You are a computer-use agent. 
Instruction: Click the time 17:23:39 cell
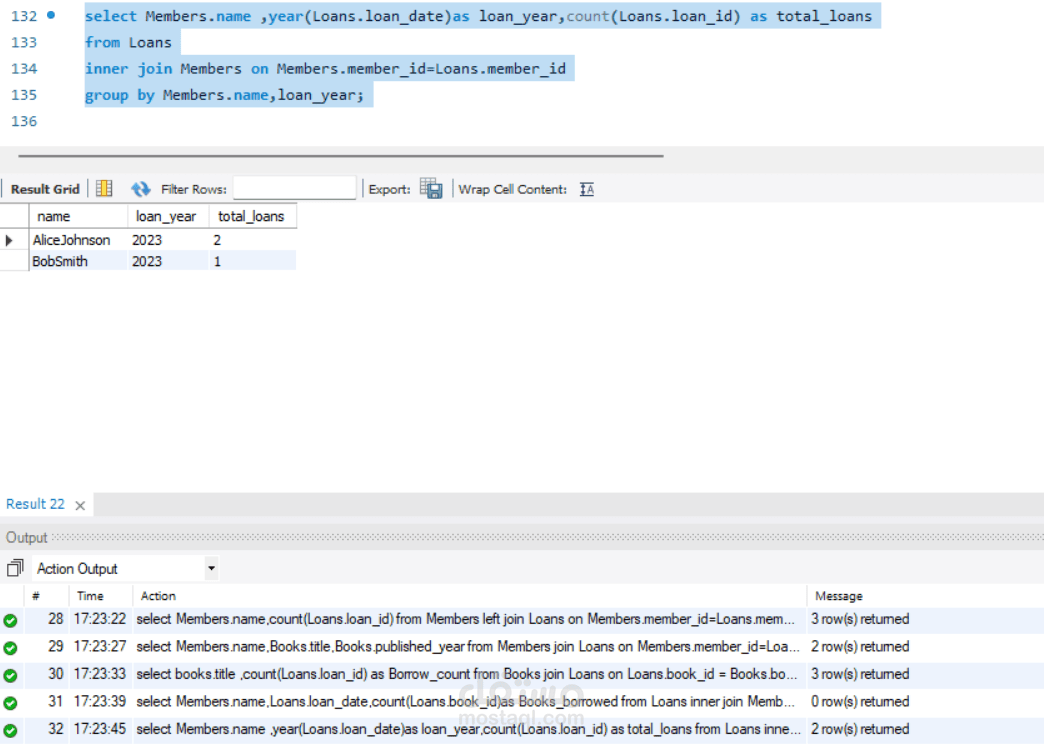[x=100, y=701]
